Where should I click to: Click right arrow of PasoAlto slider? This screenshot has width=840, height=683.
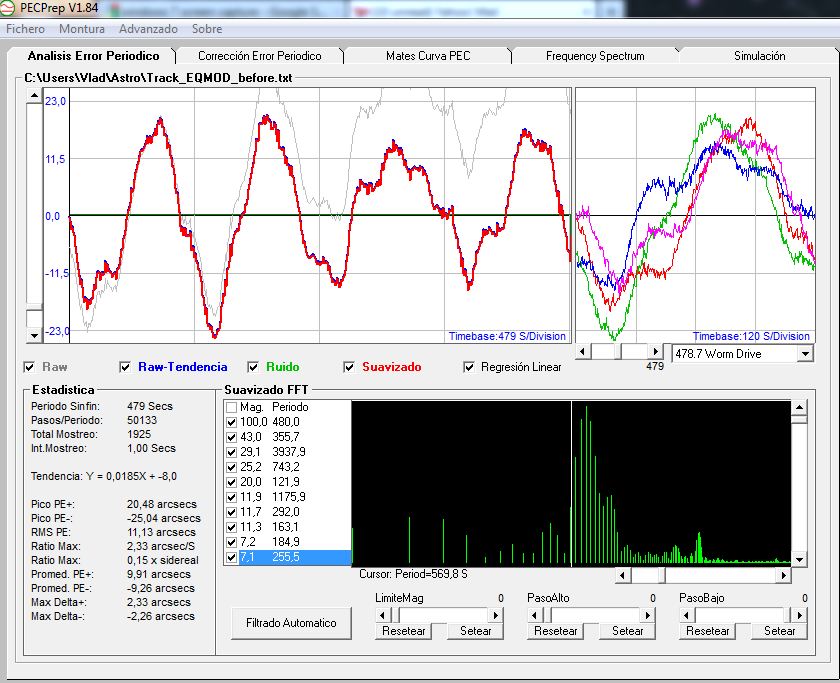coord(648,616)
